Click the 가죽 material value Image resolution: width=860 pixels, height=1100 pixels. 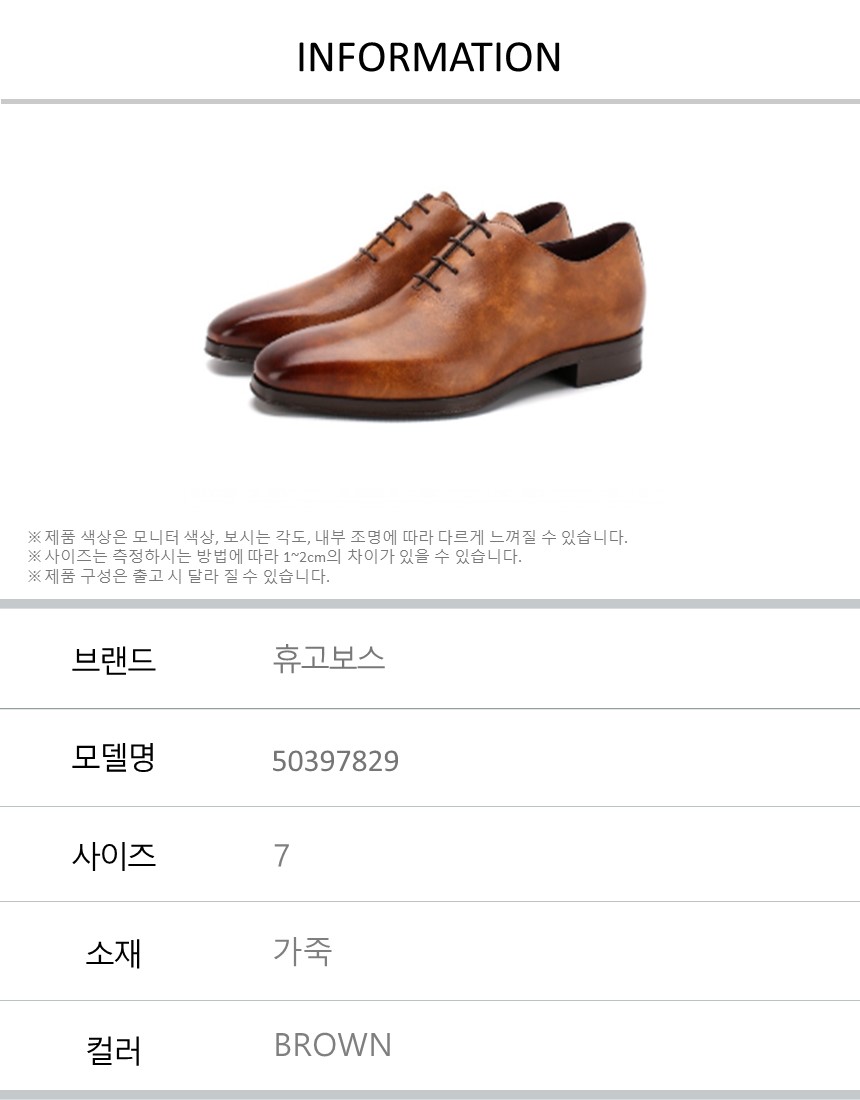(x=302, y=952)
